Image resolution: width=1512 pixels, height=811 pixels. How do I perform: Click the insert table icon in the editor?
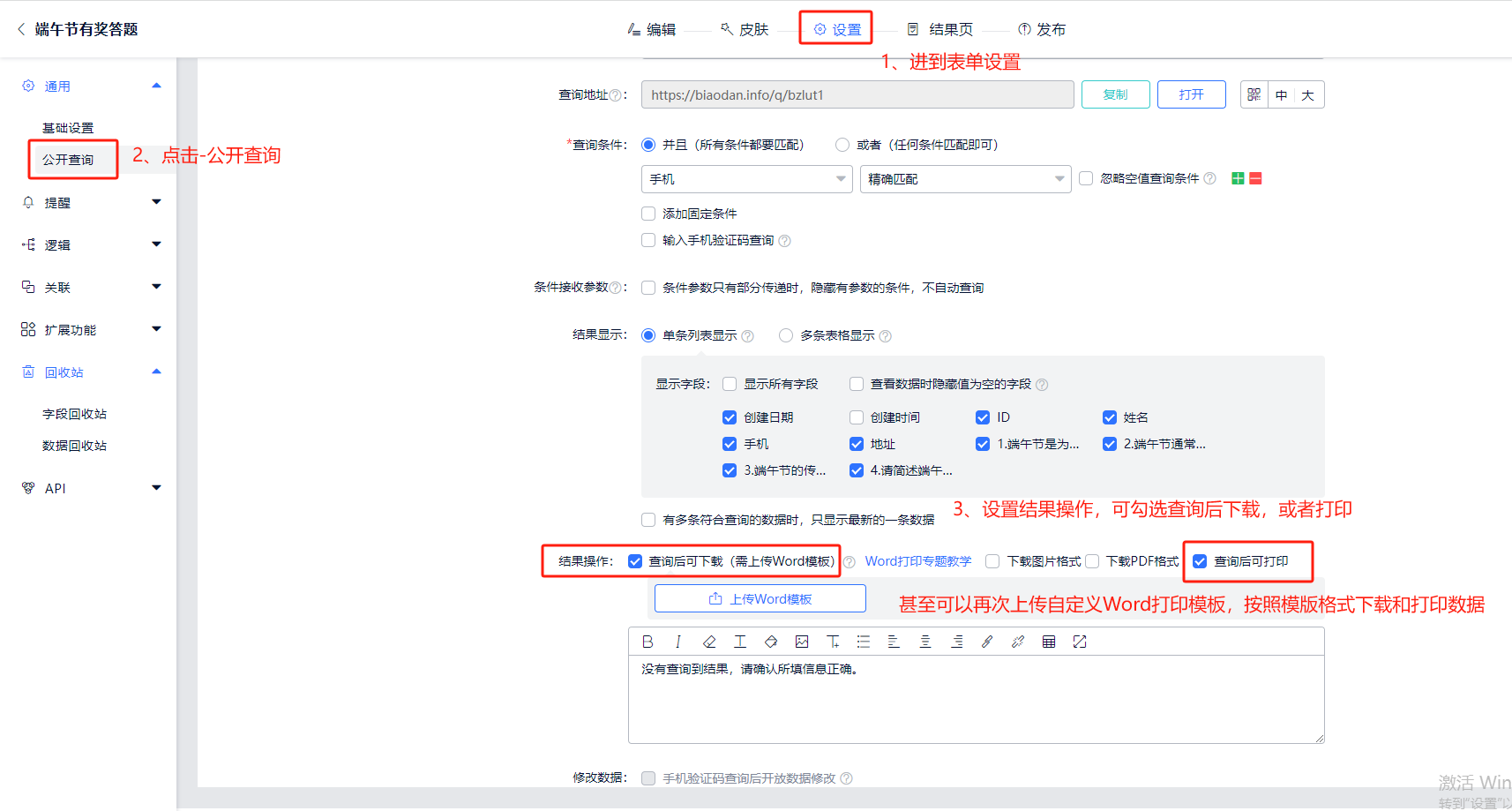click(1049, 642)
